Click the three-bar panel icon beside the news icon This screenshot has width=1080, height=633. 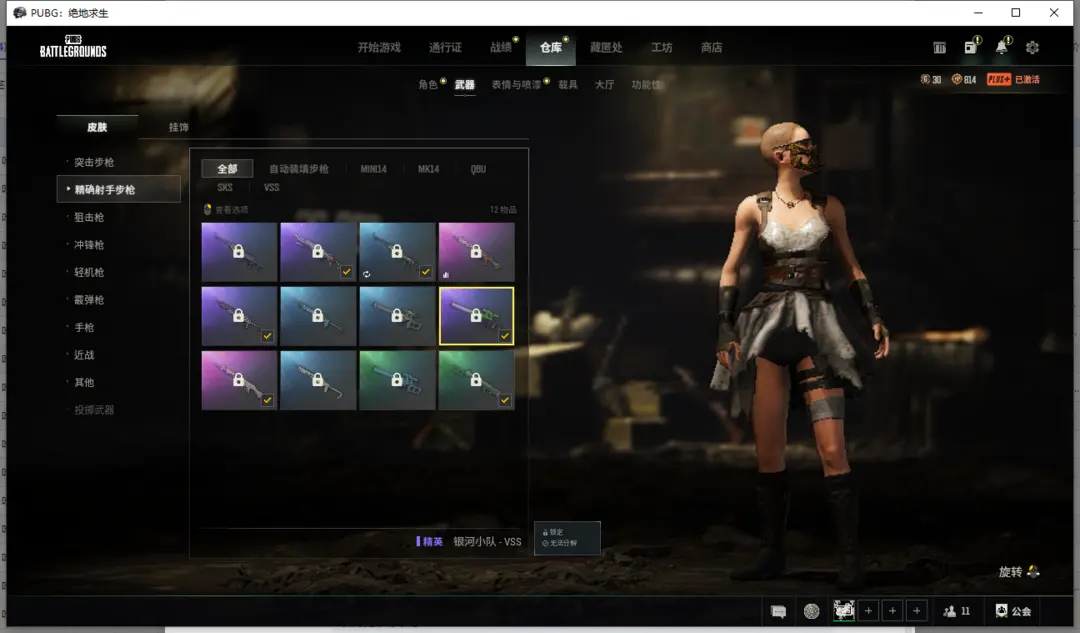pyautogui.click(x=939, y=48)
